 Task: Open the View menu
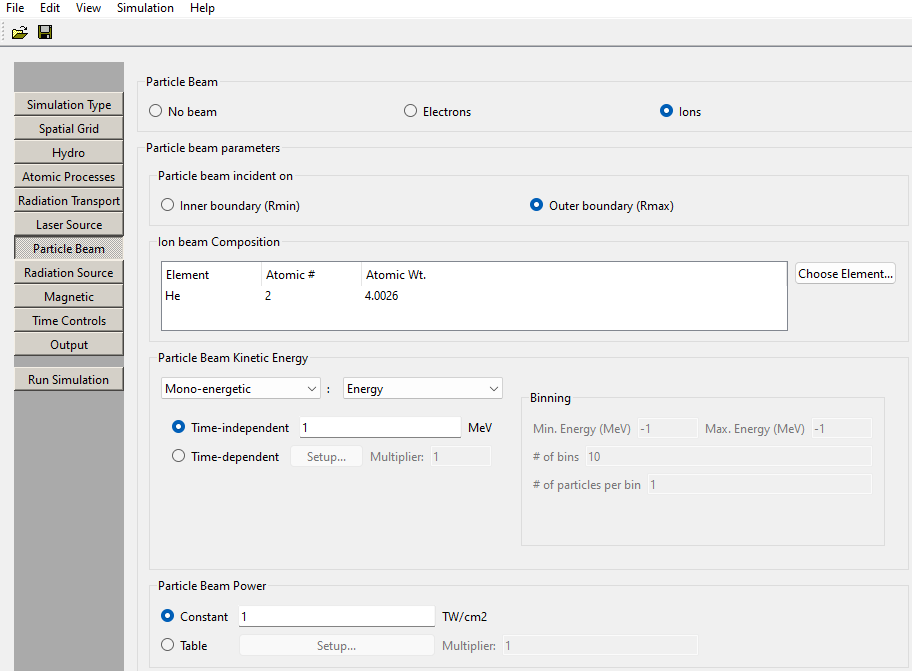(88, 8)
